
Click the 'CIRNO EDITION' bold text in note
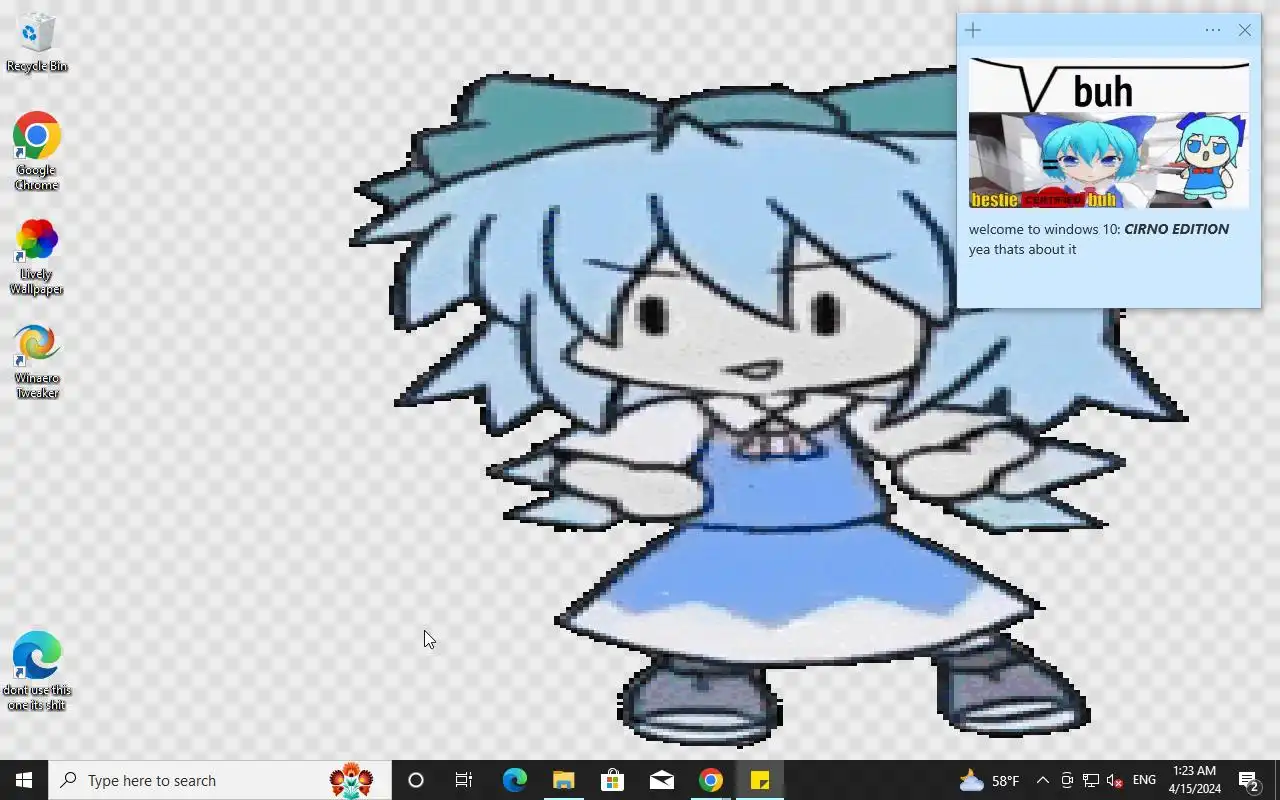(x=1176, y=229)
